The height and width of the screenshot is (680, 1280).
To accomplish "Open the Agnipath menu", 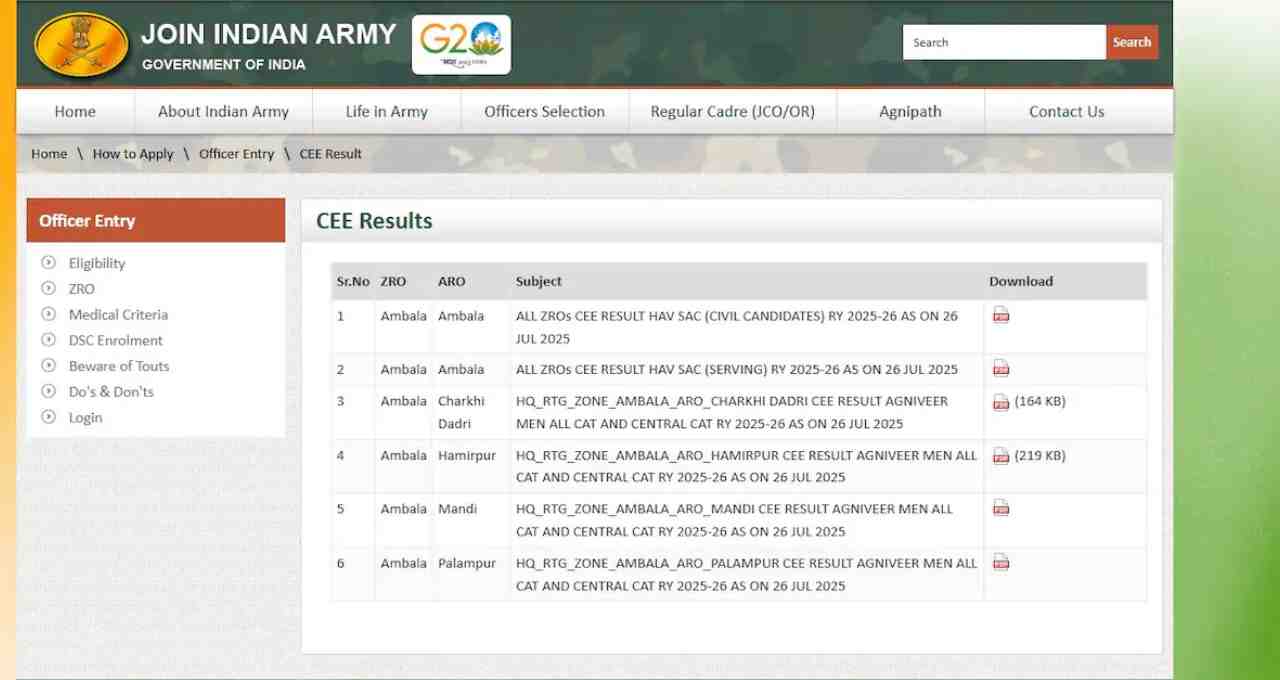I will pyautogui.click(x=910, y=112).
